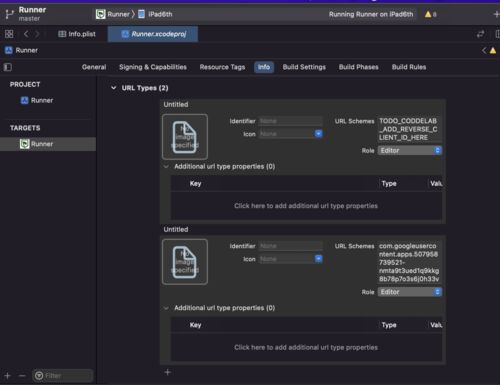The image size is (500, 385).
Task: Collapse the URL Types (2) section
Action: coord(114,88)
